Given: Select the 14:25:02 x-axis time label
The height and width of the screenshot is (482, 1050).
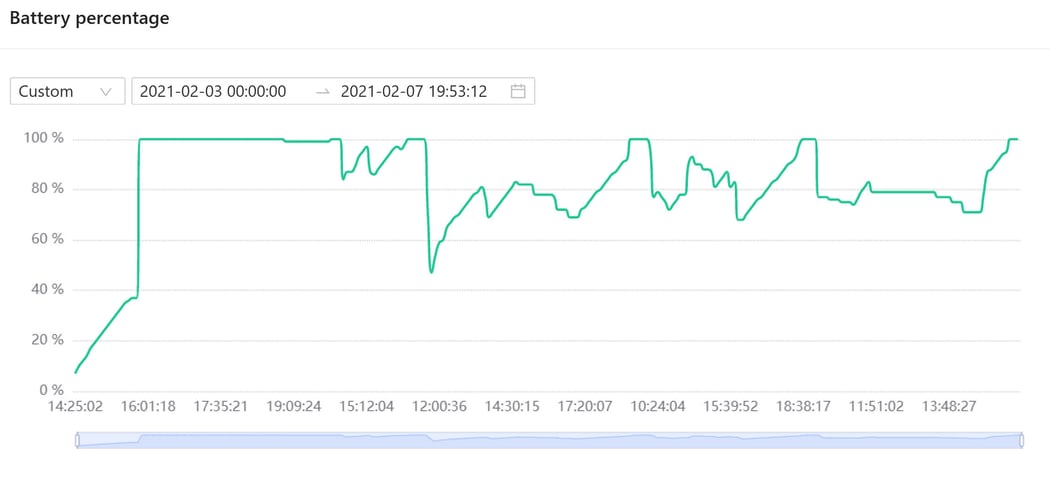Looking at the screenshot, I should coord(76,407).
